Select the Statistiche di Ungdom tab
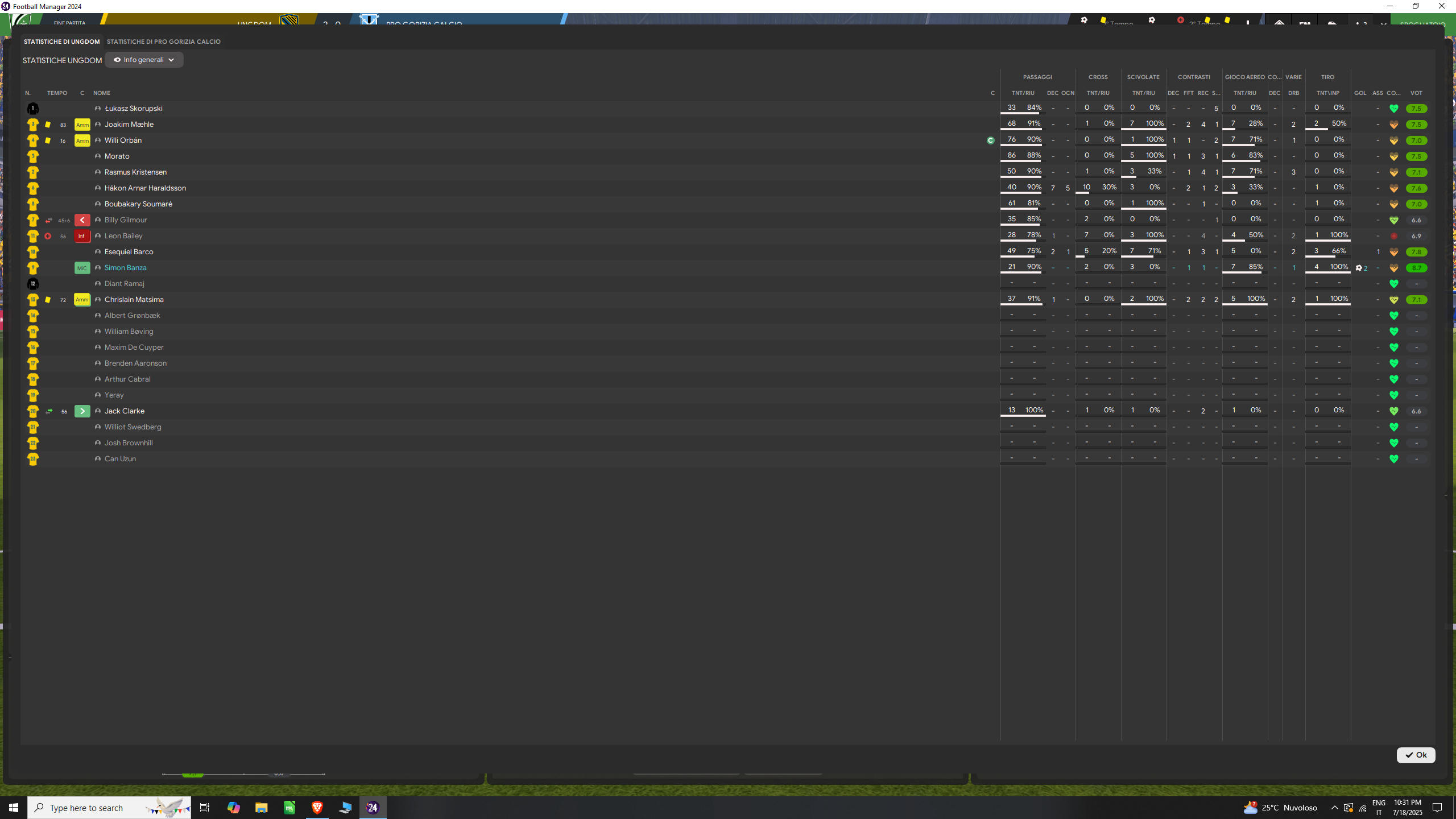1456x819 pixels. point(61,42)
